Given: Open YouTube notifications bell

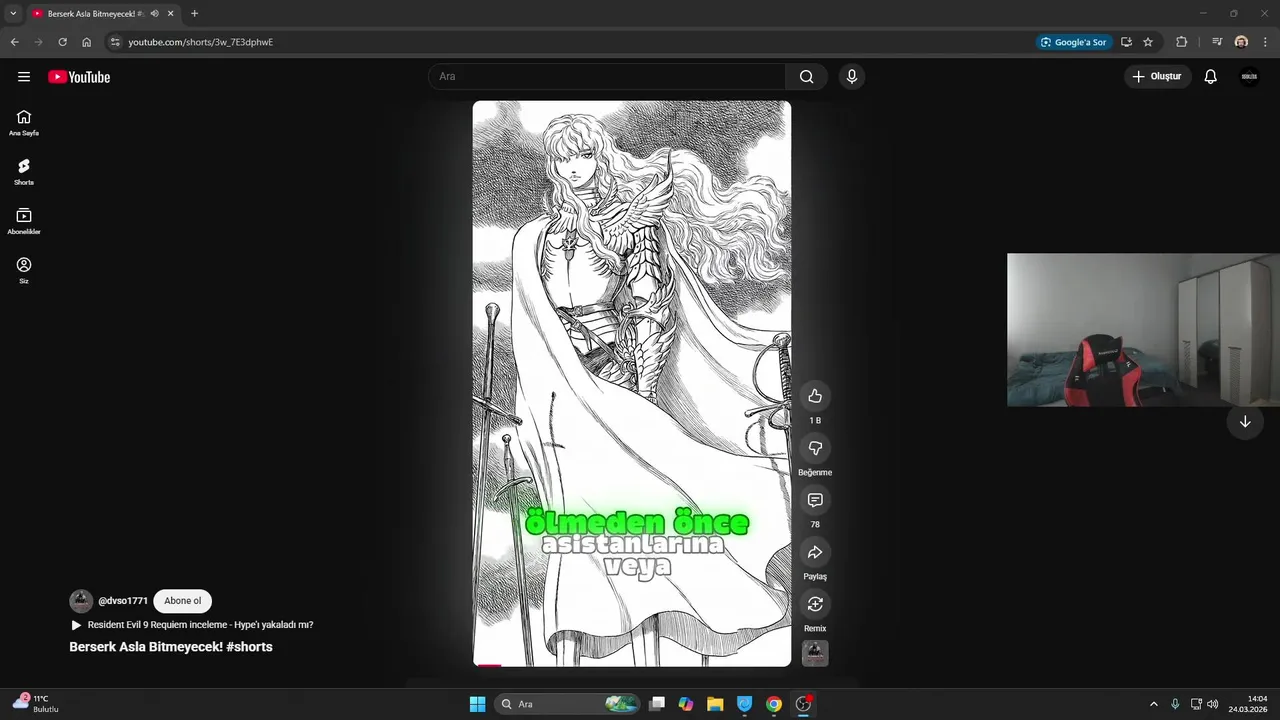Looking at the screenshot, I should pyautogui.click(x=1210, y=77).
